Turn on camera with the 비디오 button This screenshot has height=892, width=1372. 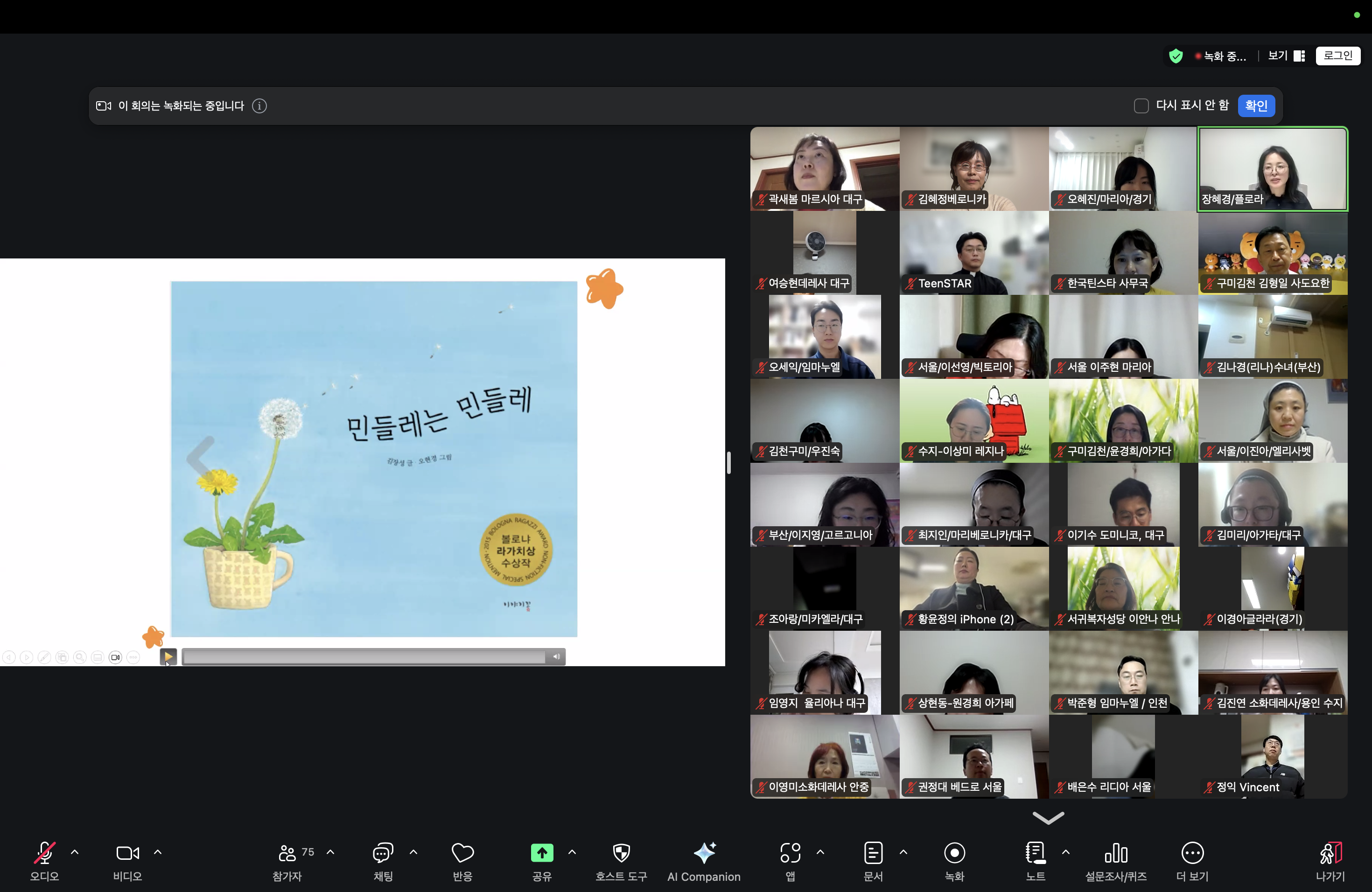(x=127, y=861)
